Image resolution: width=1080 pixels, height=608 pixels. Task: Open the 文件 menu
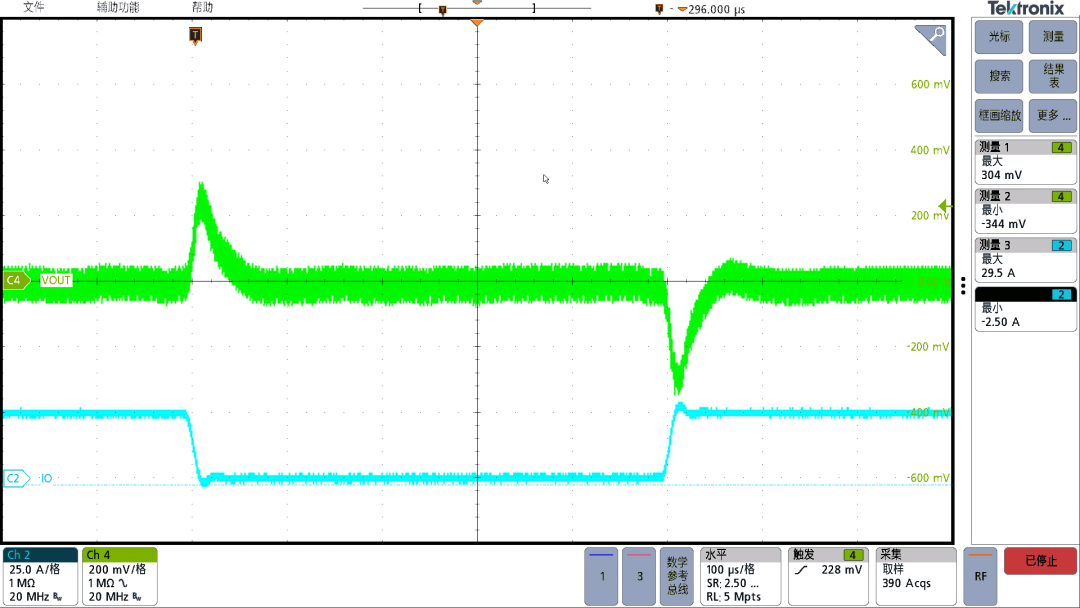[x=34, y=7]
